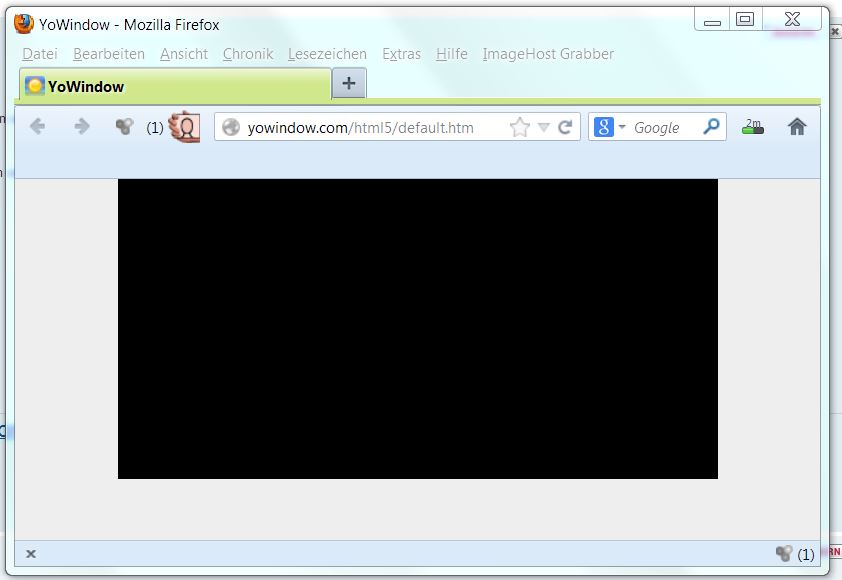Viewport: 842px width, 580px height.
Task: Open the Lesezeichen menu
Action: pos(327,54)
